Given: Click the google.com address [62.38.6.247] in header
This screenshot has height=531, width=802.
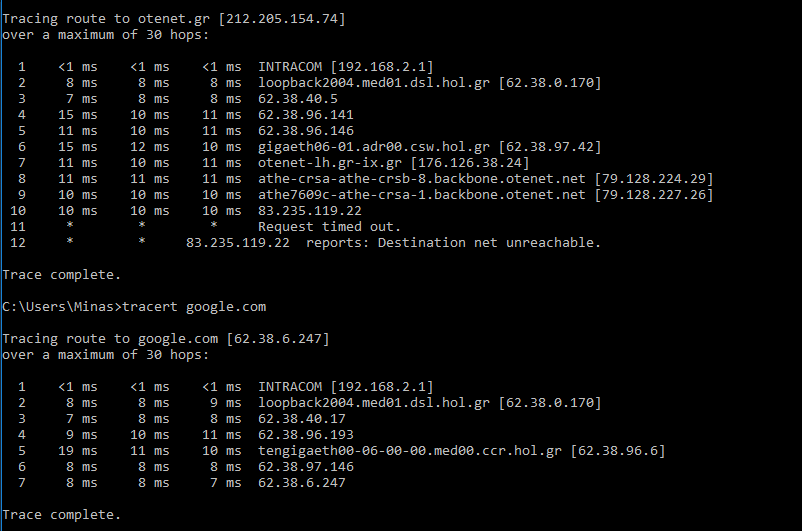Looking at the screenshot, I should click(x=278, y=338).
